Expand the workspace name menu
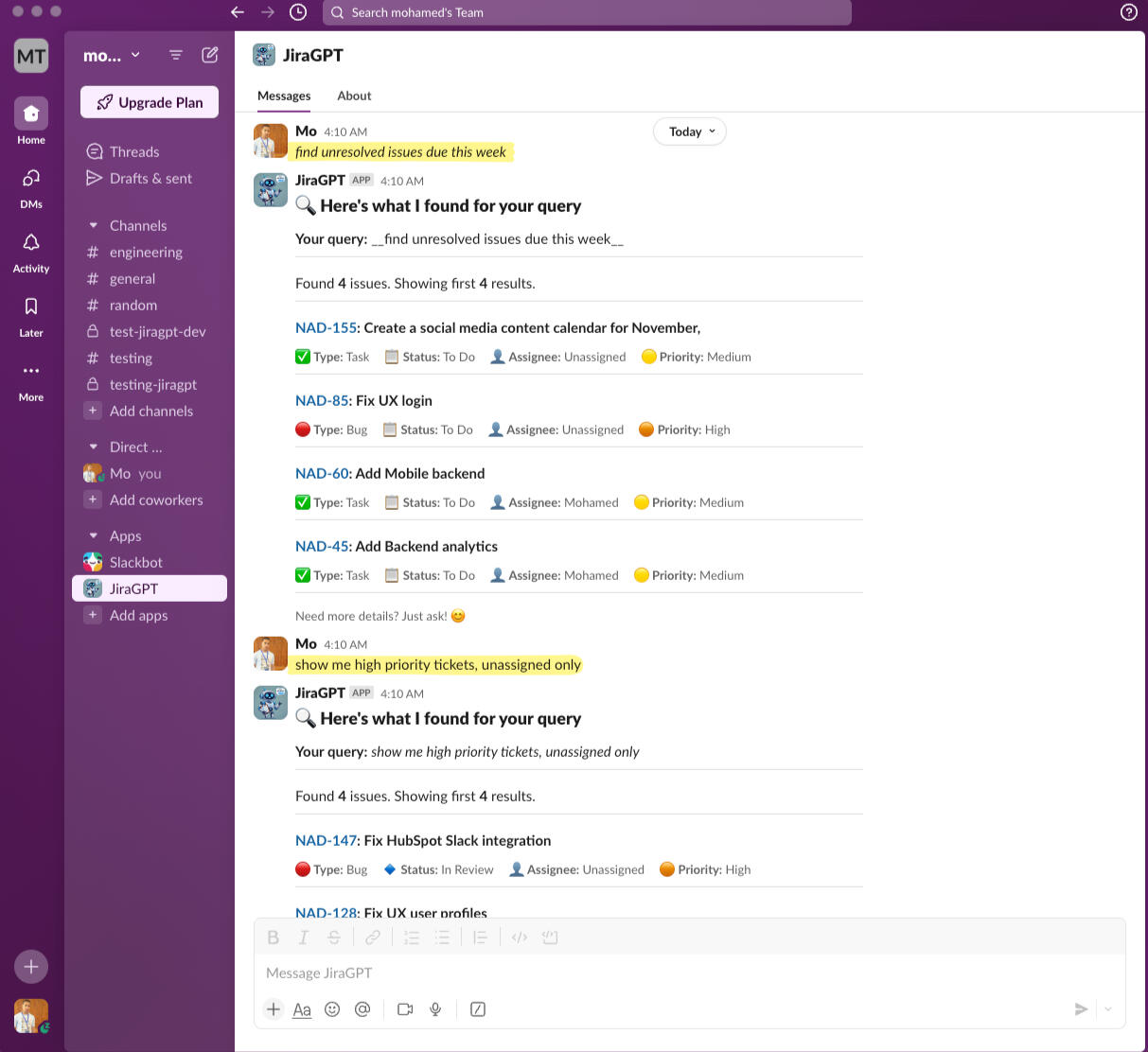Screen dimensions: 1148x1052 pyautogui.click(x=112, y=55)
